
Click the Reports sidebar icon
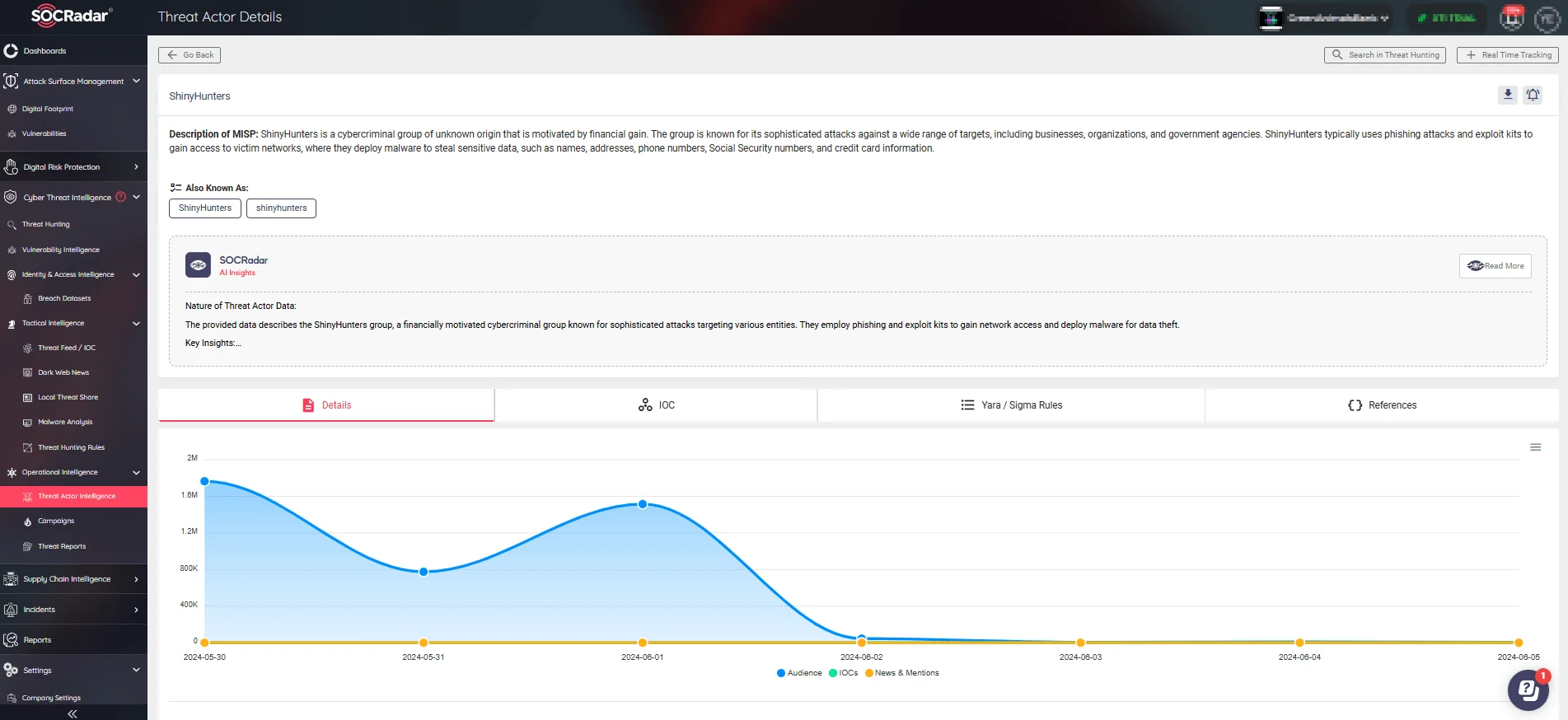click(x=11, y=640)
